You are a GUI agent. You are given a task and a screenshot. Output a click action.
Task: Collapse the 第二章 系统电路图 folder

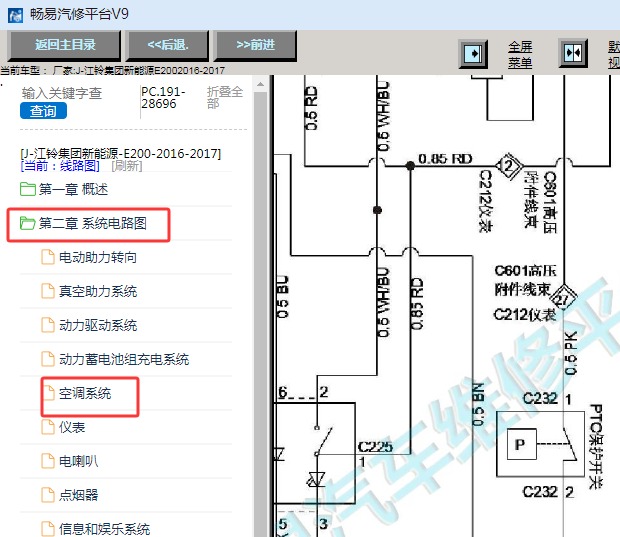(93, 223)
